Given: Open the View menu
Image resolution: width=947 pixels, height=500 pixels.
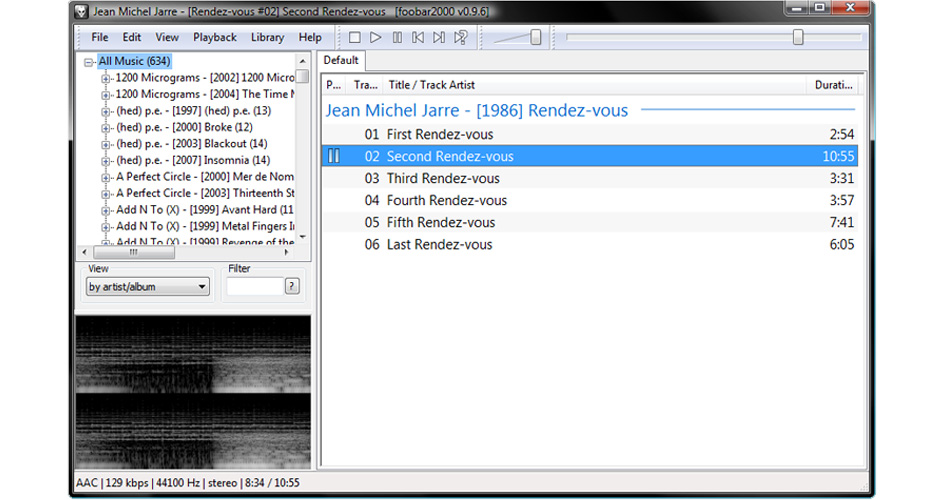Looking at the screenshot, I should [167, 37].
